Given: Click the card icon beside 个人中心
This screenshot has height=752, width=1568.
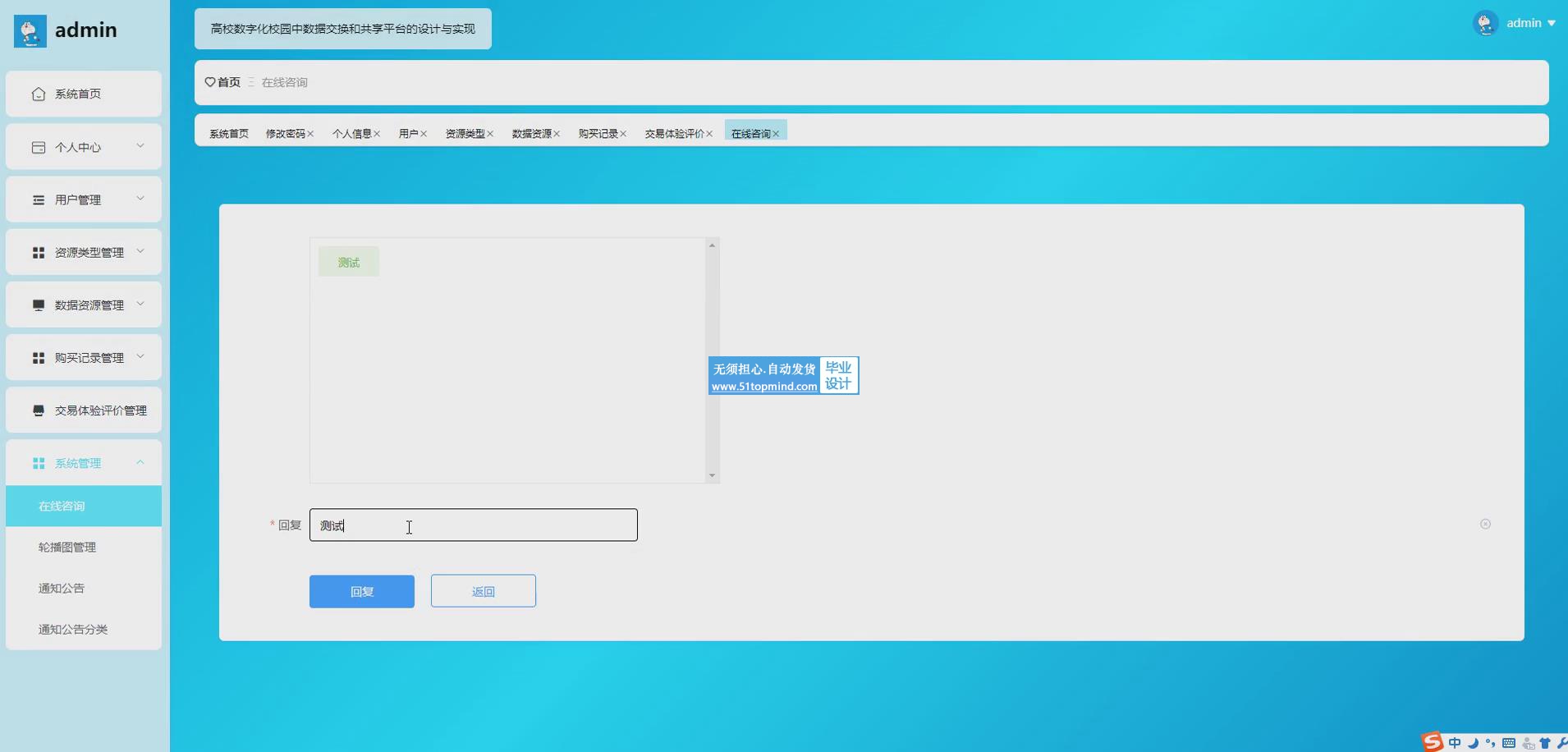Looking at the screenshot, I should 39,147.
